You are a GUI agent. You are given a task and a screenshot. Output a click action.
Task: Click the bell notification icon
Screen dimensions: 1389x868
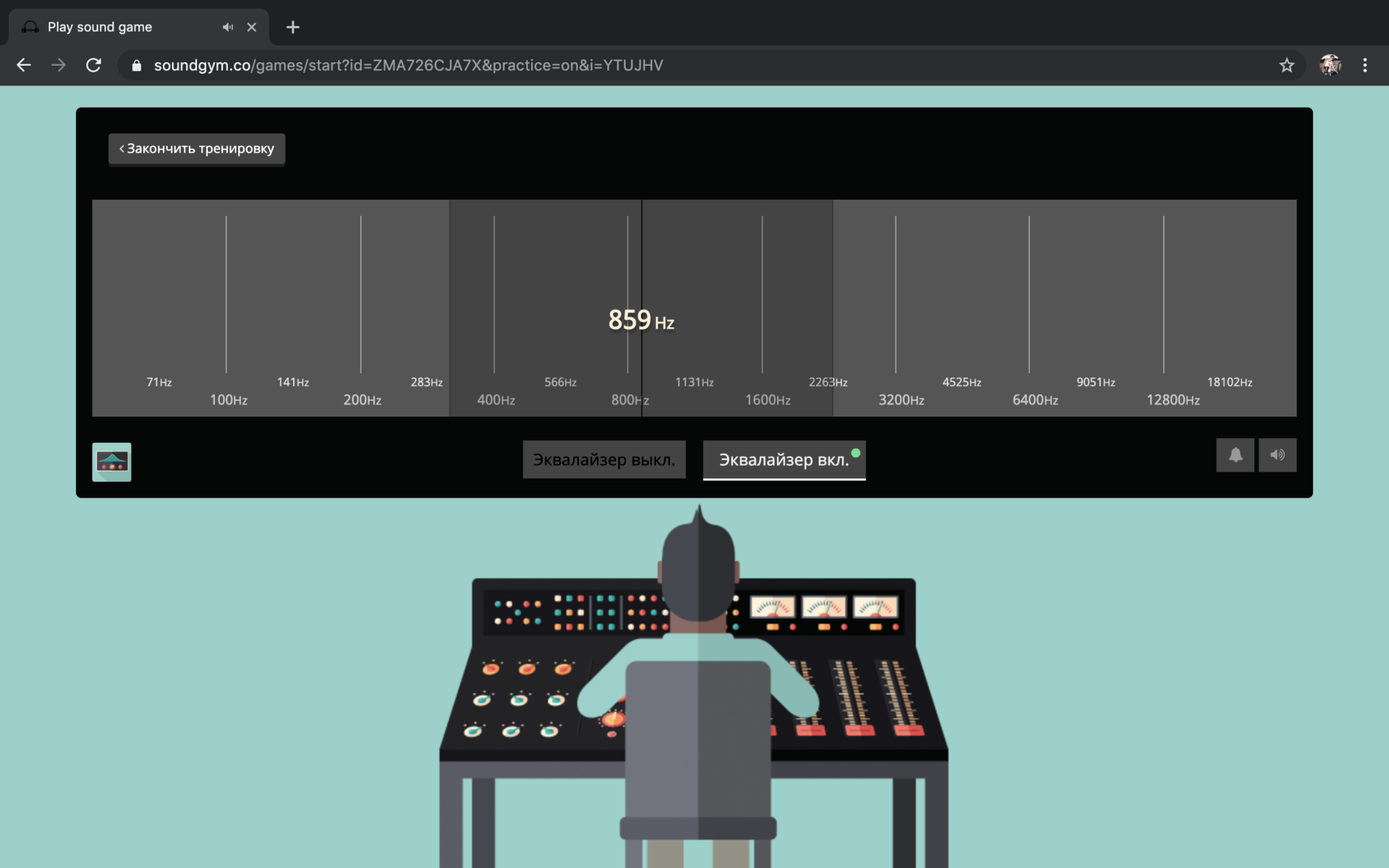click(1235, 454)
